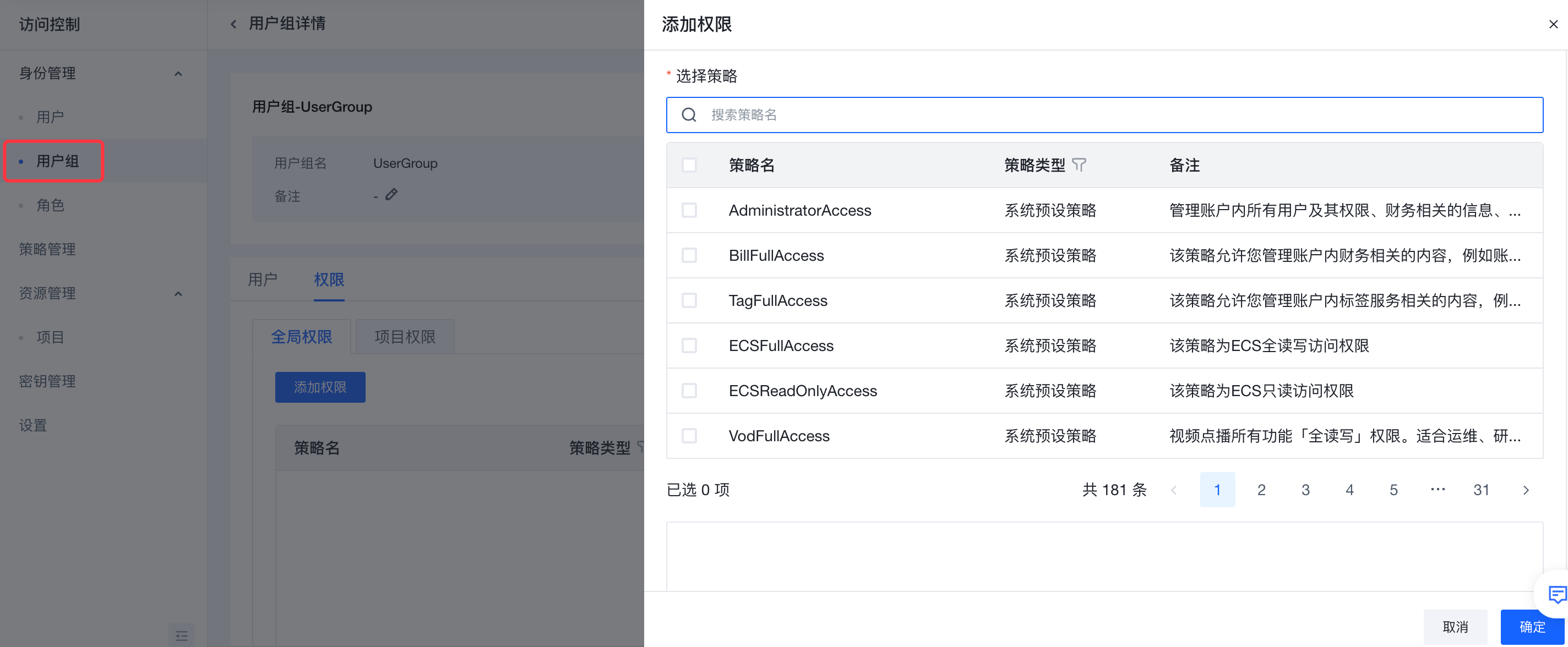Image resolution: width=1568 pixels, height=647 pixels.
Task: Click the 备注 column header
Action: [1184, 166]
